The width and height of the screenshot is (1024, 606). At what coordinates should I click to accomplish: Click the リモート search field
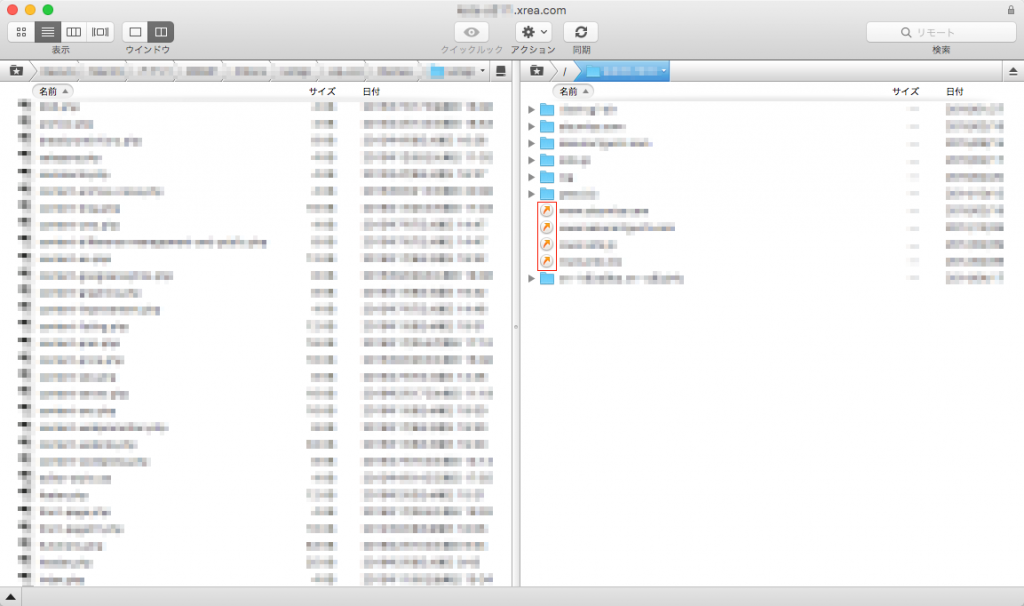(x=941, y=32)
